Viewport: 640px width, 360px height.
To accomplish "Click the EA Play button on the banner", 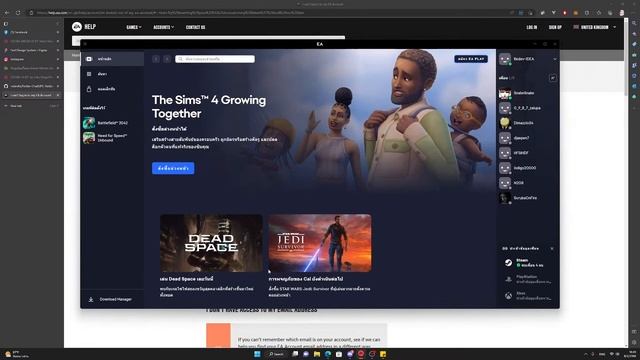I will 471,59.
